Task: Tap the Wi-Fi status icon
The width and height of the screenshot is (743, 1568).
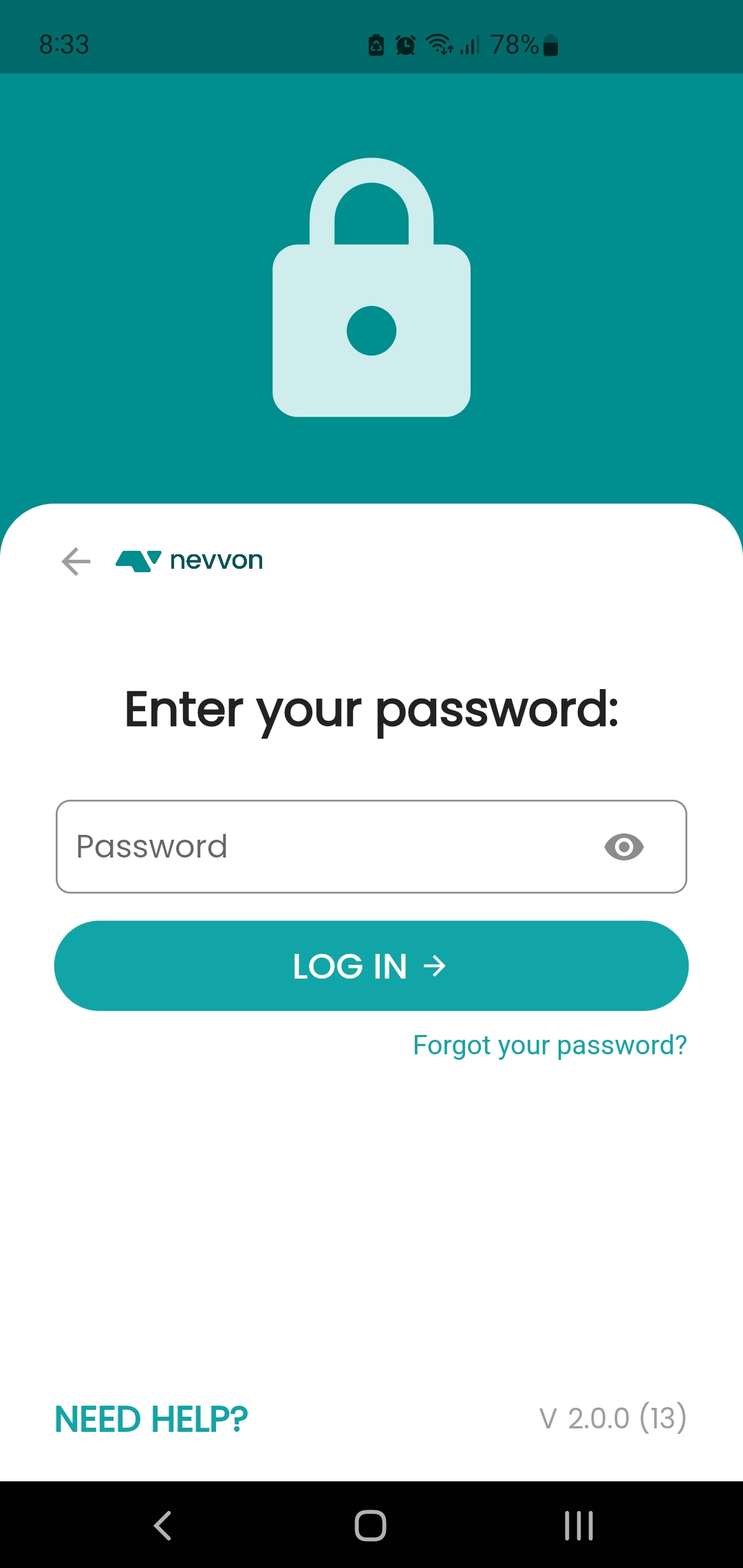Action: 440,45
